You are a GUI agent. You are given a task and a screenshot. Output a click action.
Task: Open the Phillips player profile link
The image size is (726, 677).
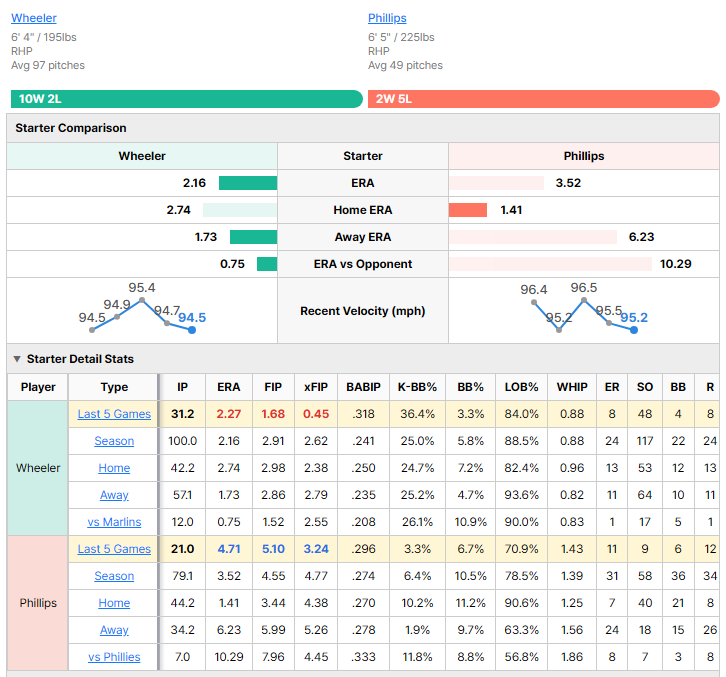tap(387, 18)
